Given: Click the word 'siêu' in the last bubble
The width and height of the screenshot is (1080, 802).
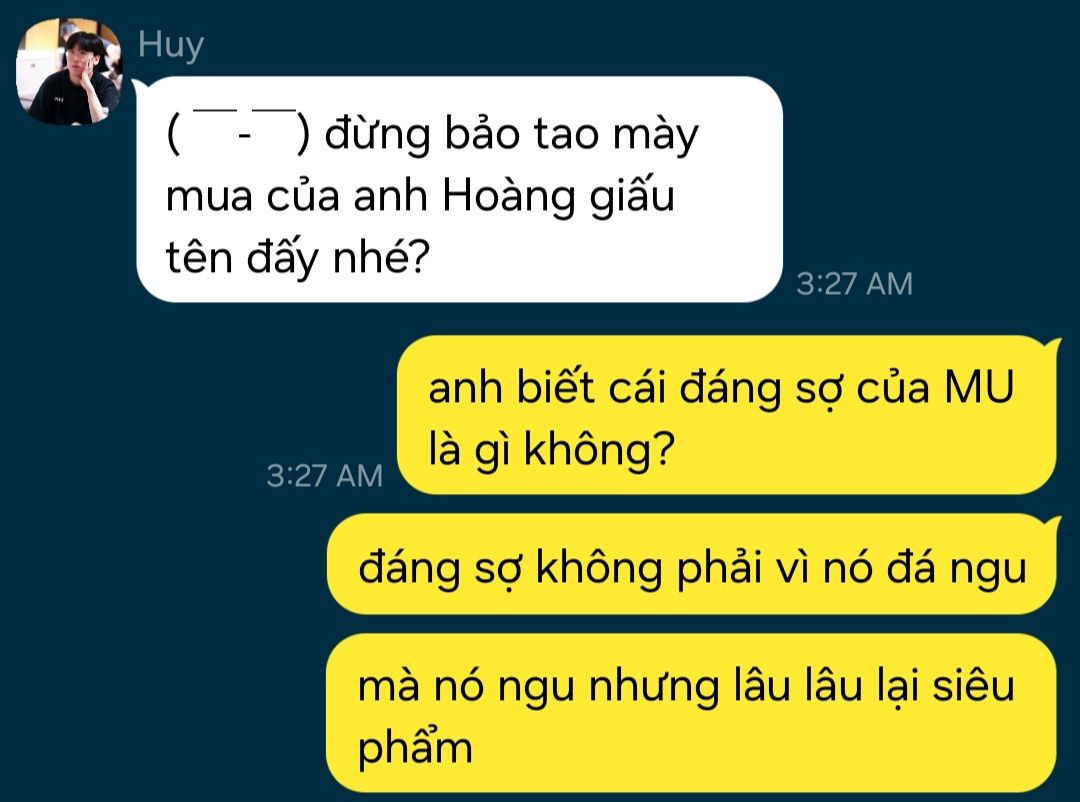Looking at the screenshot, I should 973,686.
